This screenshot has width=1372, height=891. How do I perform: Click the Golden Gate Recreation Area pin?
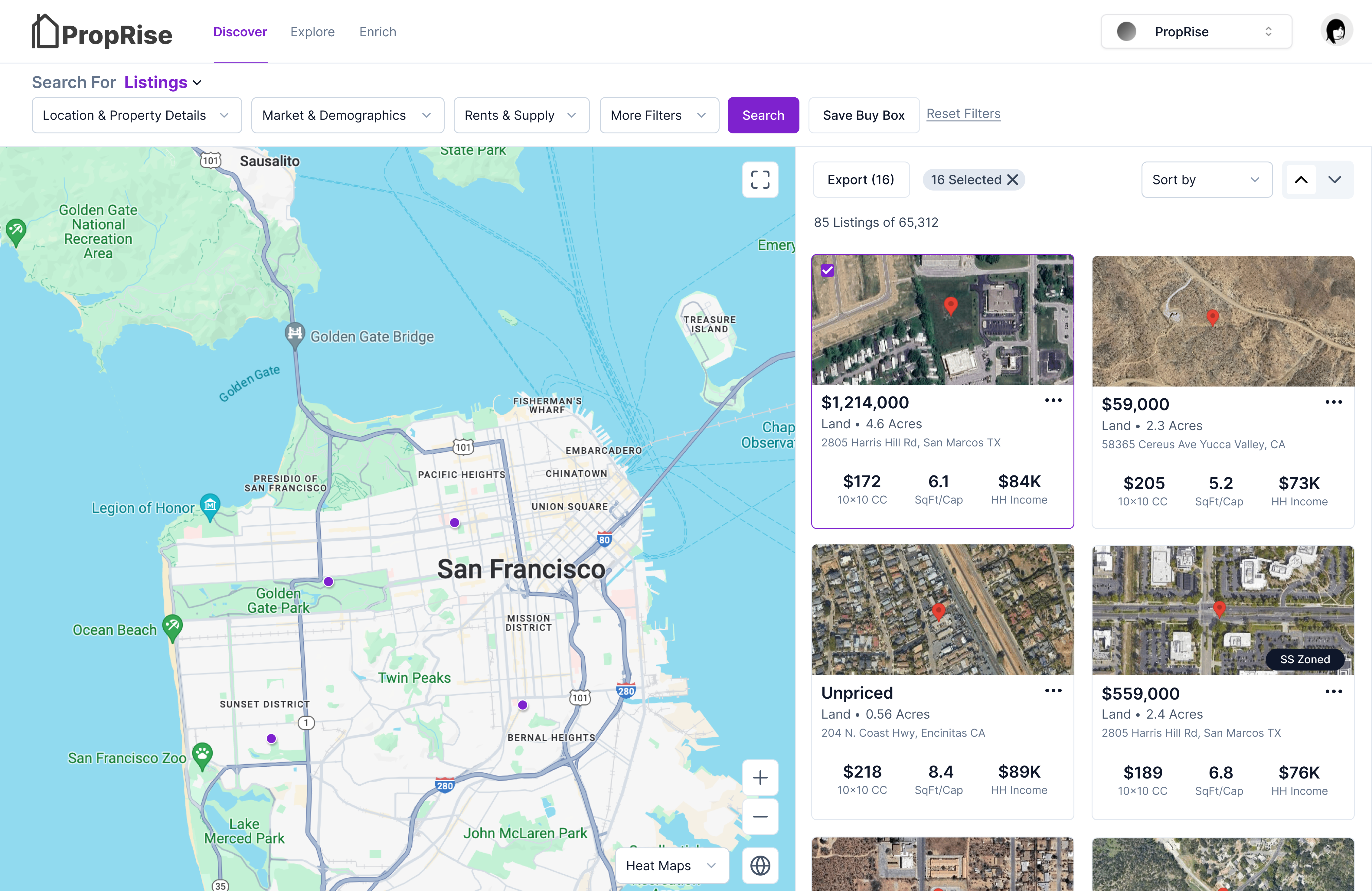tap(15, 232)
